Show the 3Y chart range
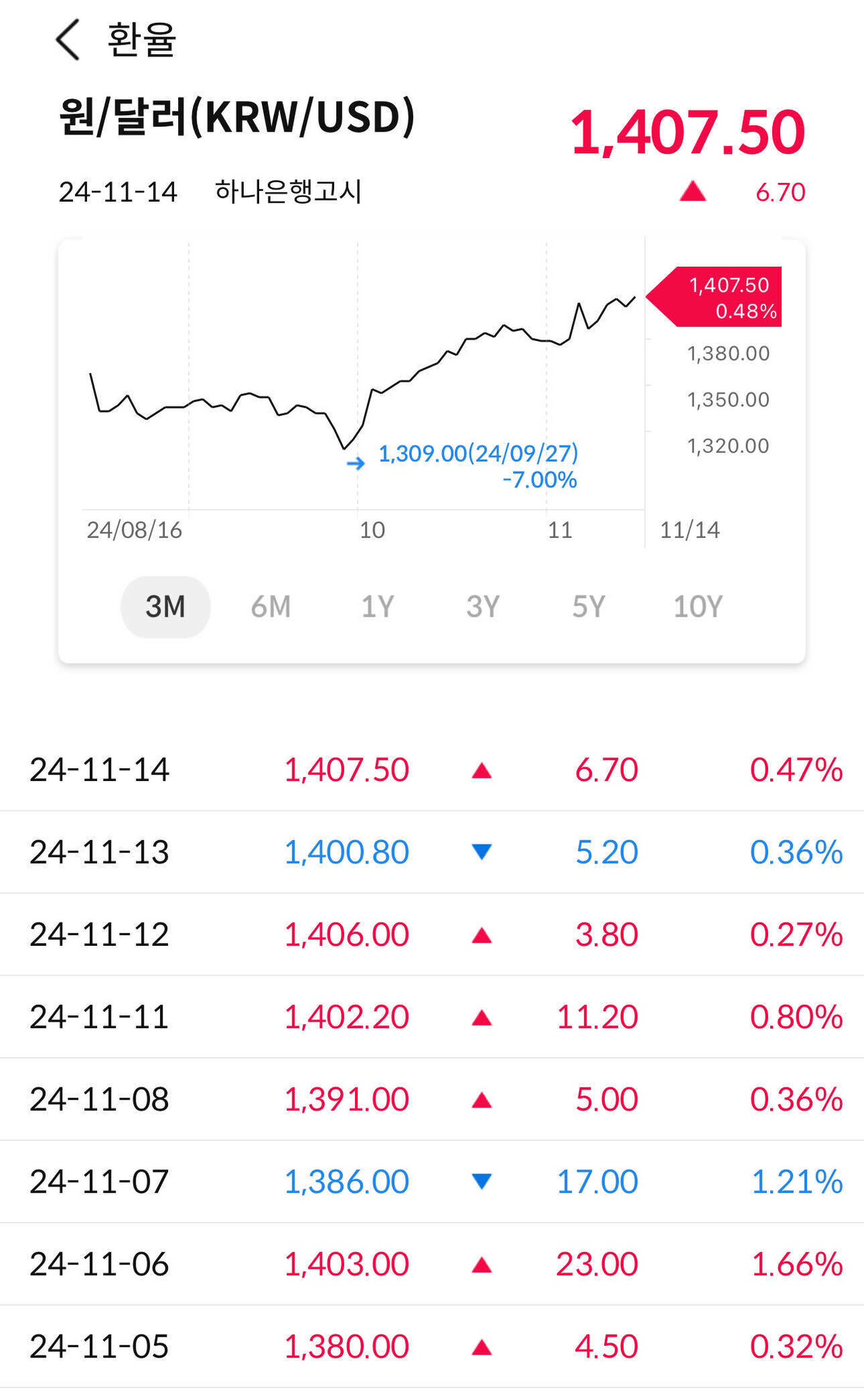 coord(483,606)
